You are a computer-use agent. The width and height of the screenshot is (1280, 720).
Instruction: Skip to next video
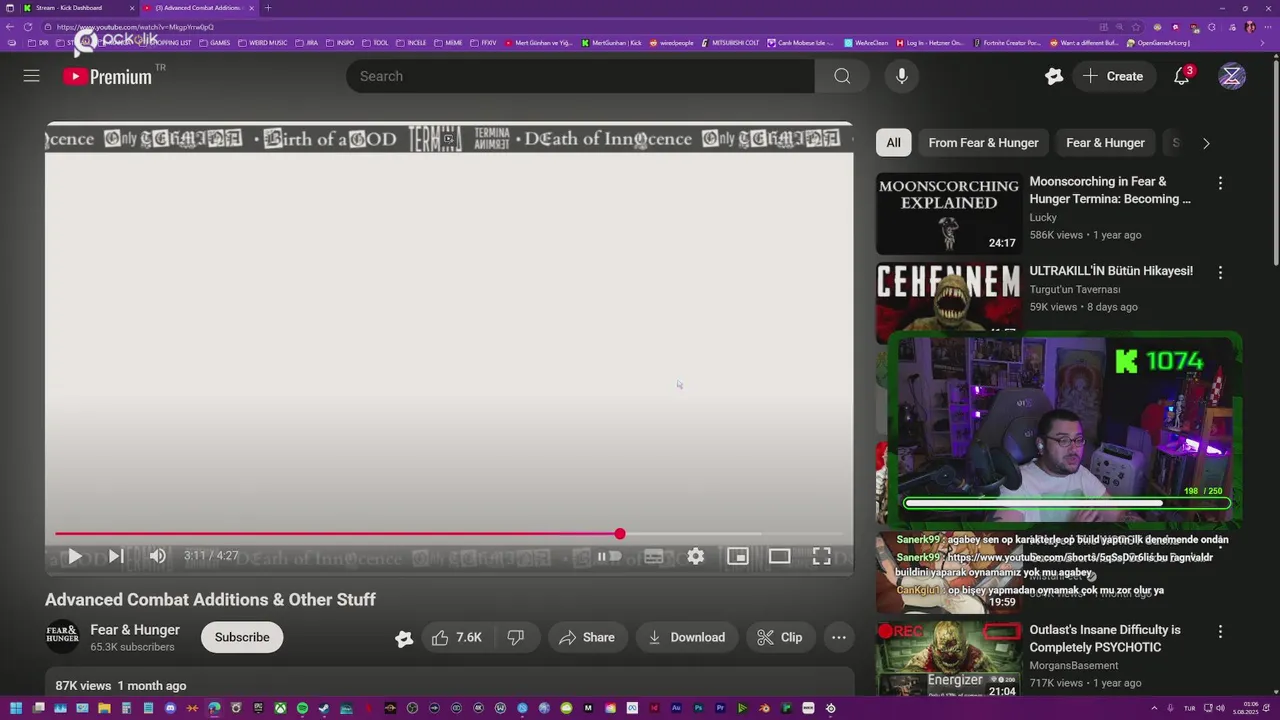pos(115,556)
